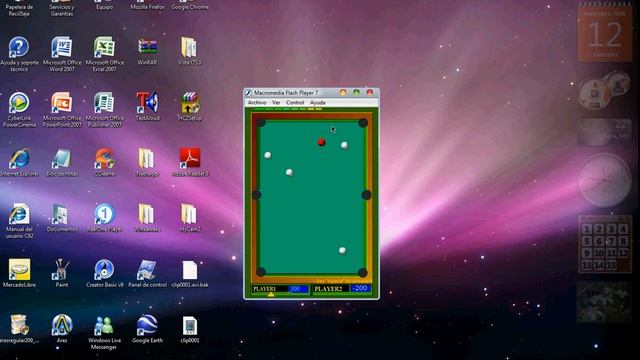Click the white ball beside the red ball

pyautogui.click(x=344, y=145)
